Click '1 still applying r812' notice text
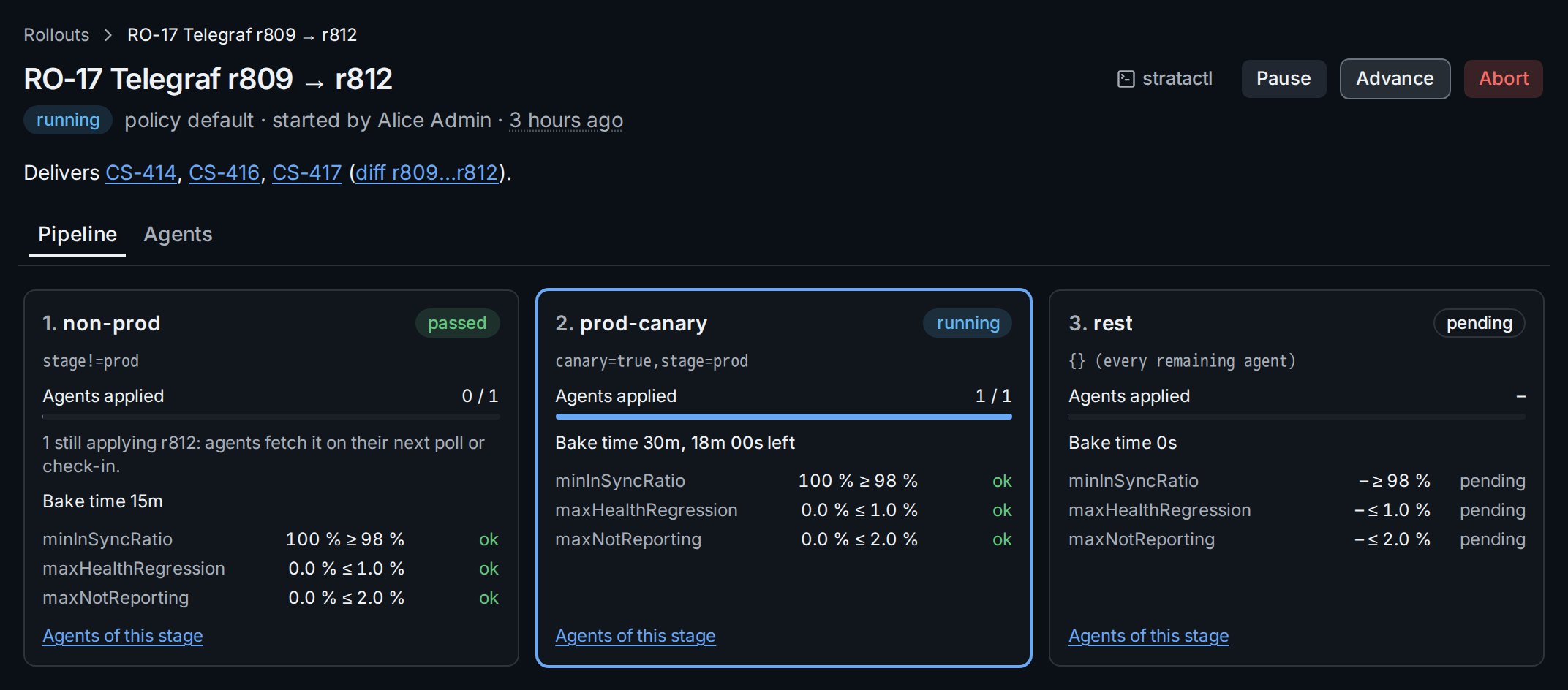The height and width of the screenshot is (690, 1568). (264, 455)
